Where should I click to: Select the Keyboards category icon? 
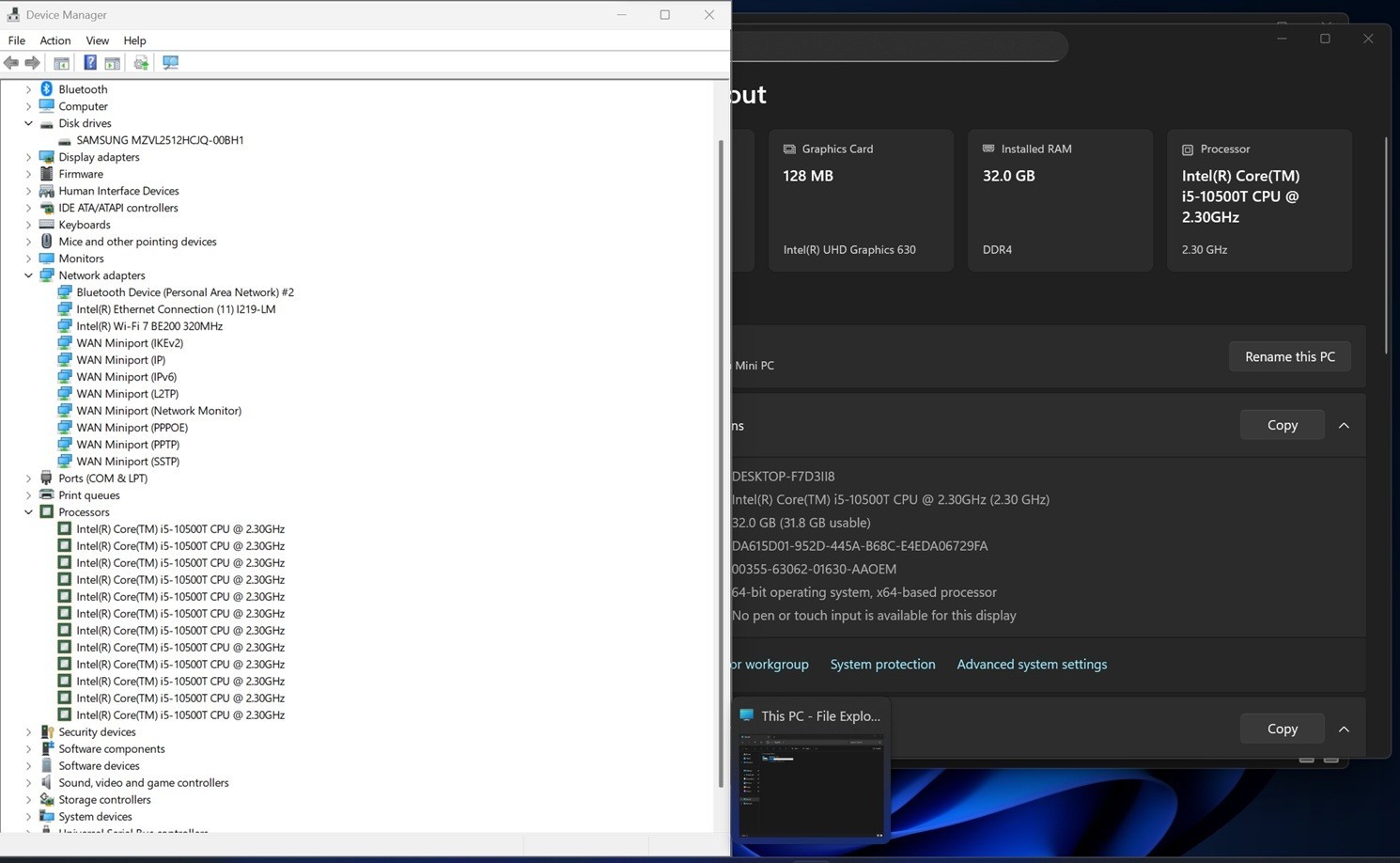[47, 225]
